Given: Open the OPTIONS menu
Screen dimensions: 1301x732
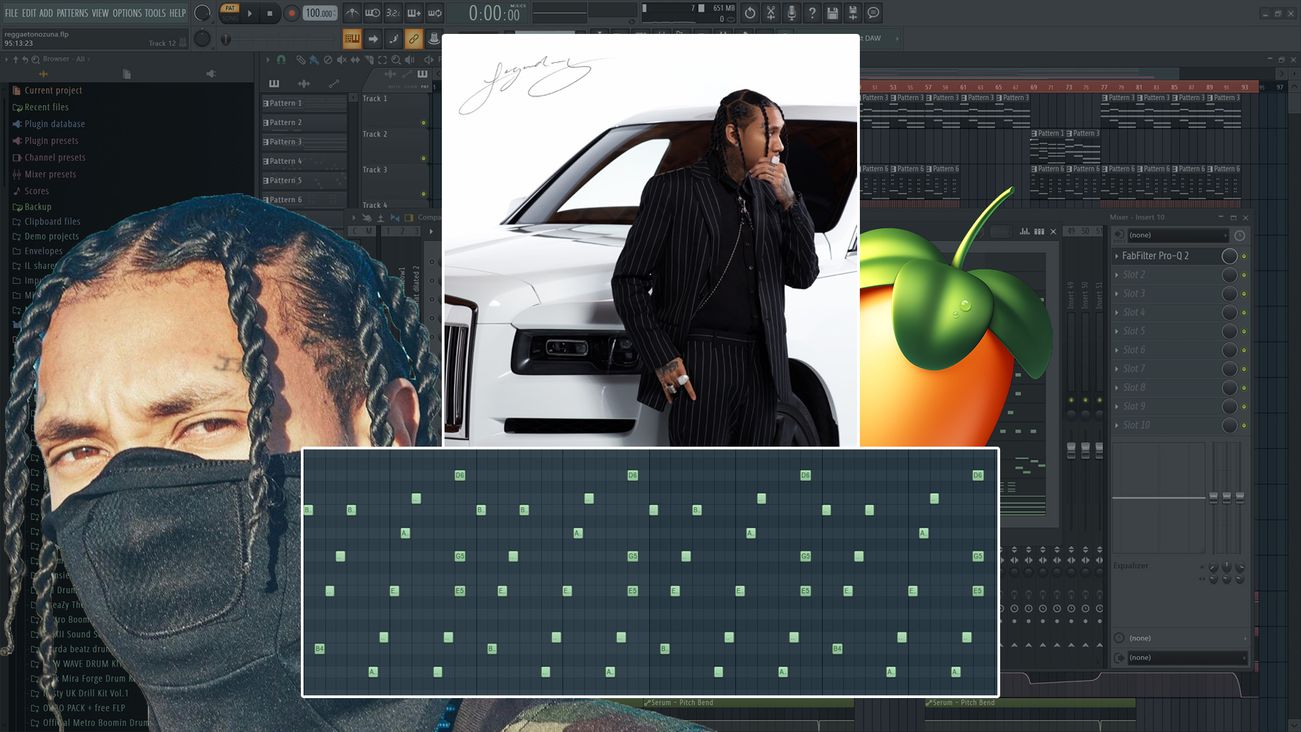Looking at the screenshot, I should [127, 13].
